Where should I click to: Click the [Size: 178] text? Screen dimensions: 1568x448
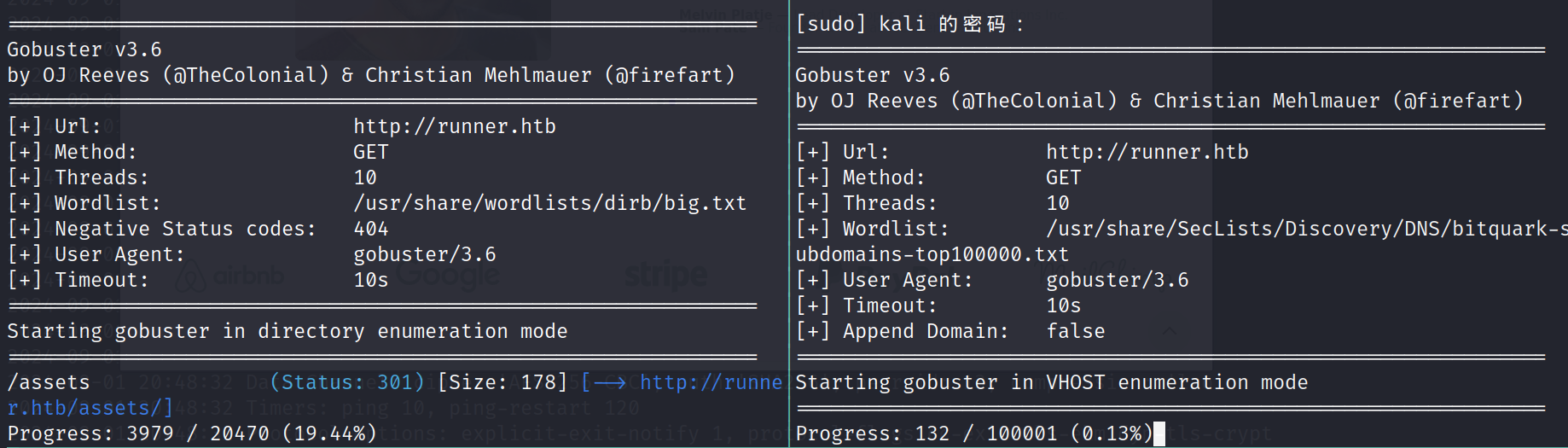[x=502, y=382]
